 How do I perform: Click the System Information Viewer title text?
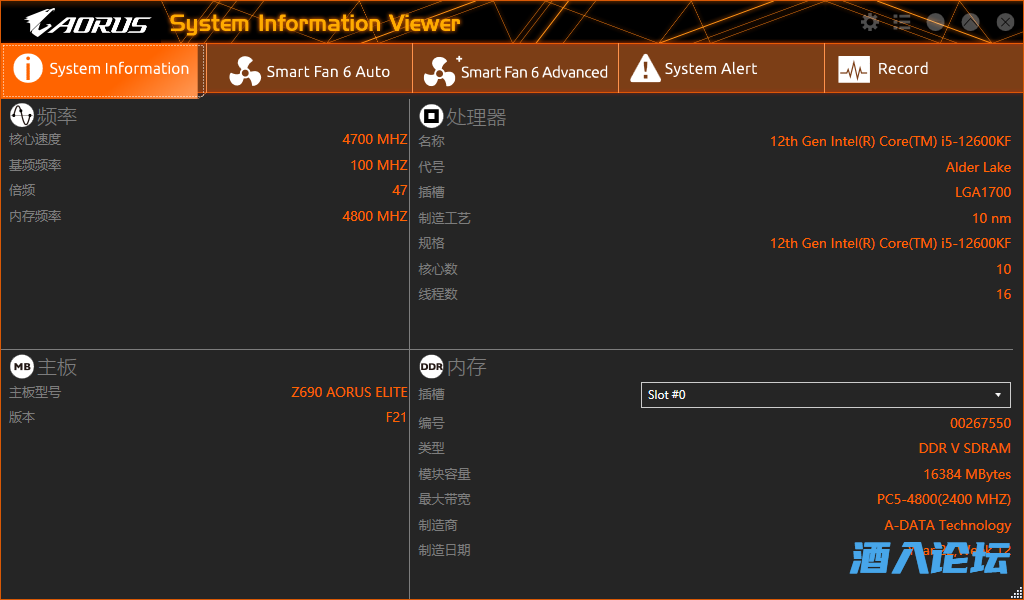point(315,24)
